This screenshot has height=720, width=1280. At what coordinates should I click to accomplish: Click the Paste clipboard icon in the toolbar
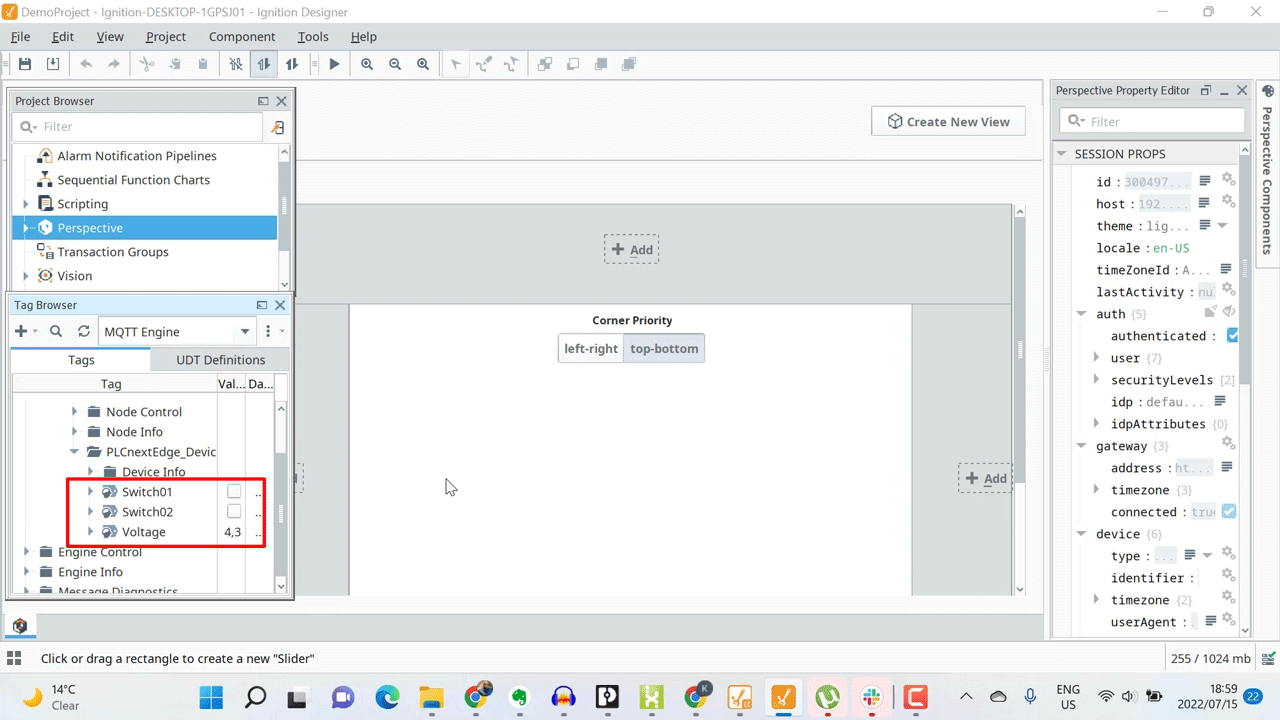(x=203, y=64)
